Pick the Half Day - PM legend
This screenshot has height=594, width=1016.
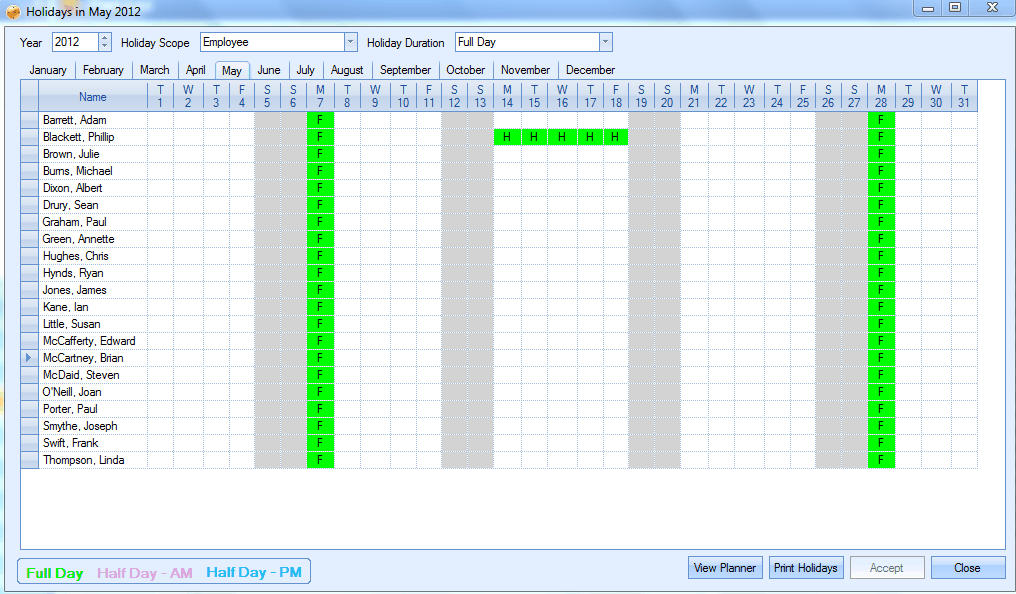point(254,573)
